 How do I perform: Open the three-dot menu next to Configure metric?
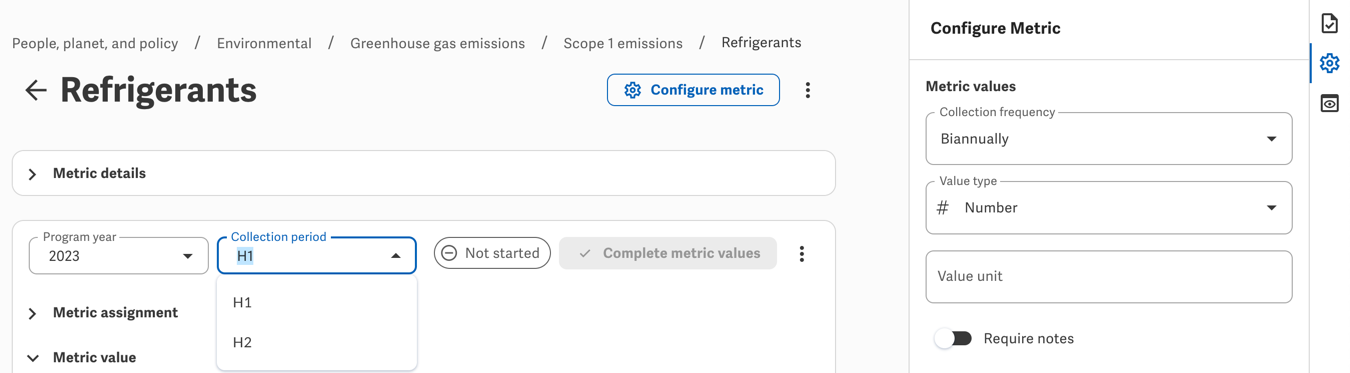click(x=808, y=90)
